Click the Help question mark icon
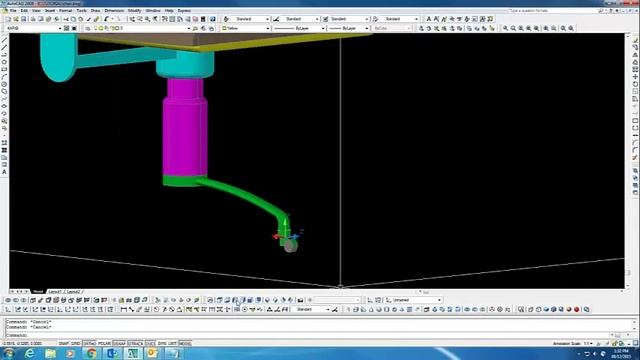Screen dimensions: 640x360 213,19
